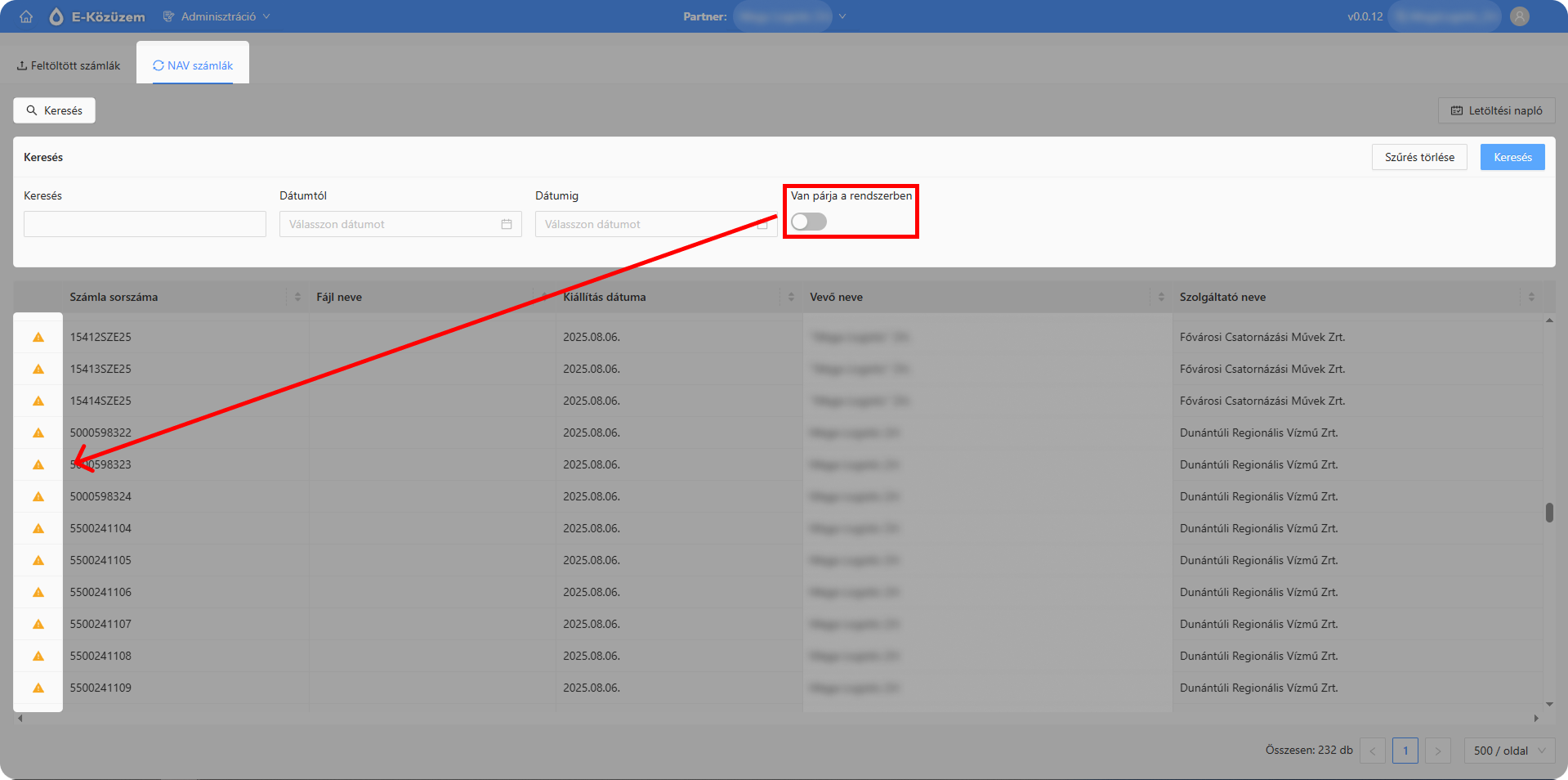Click the Szűrés törlése button

point(1419,157)
